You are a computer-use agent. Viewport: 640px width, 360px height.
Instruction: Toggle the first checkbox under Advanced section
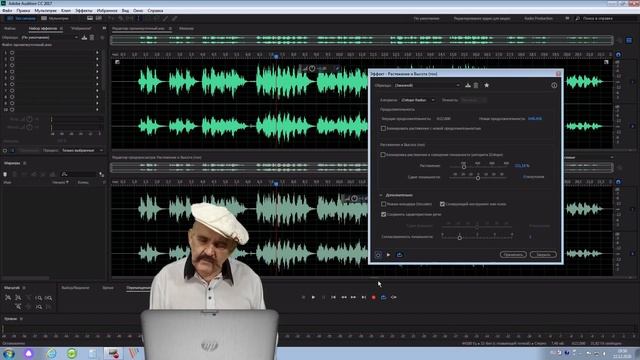(383, 204)
